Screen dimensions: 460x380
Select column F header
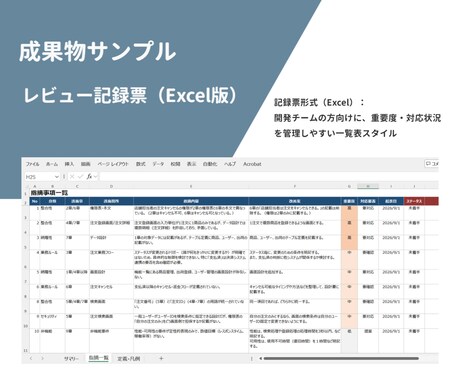click(x=295, y=186)
